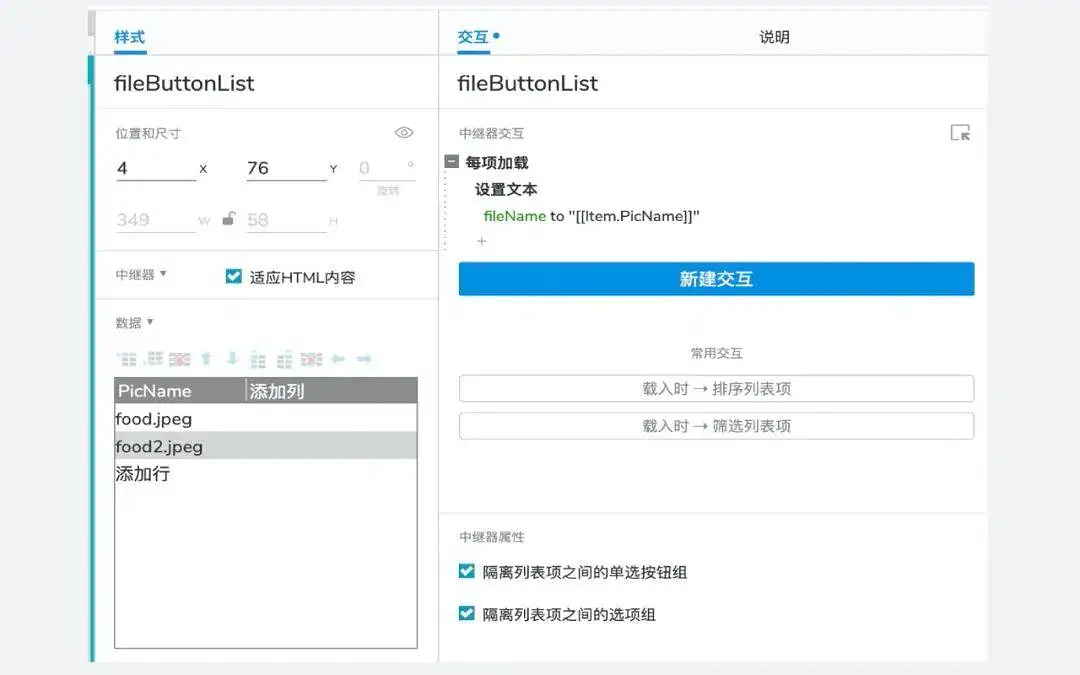Move the selected column left

click(337, 358)
